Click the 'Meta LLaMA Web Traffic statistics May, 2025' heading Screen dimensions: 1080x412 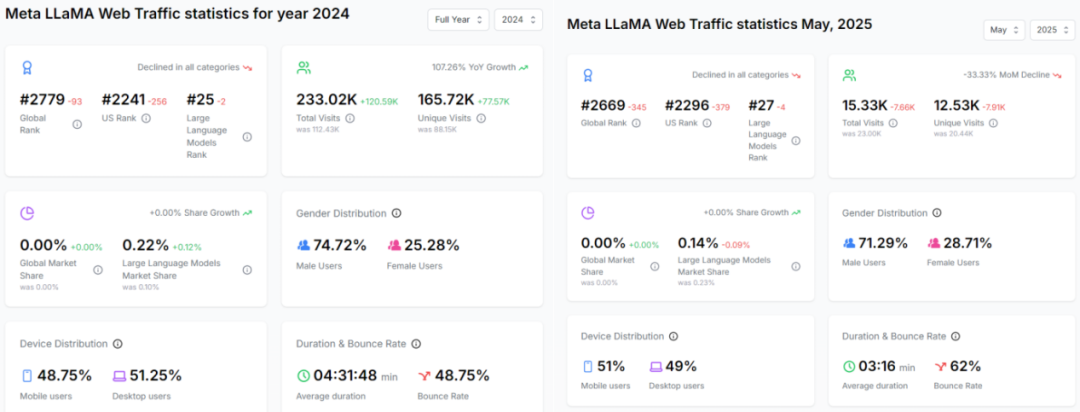pyautogui.click(x=719, y=25)
